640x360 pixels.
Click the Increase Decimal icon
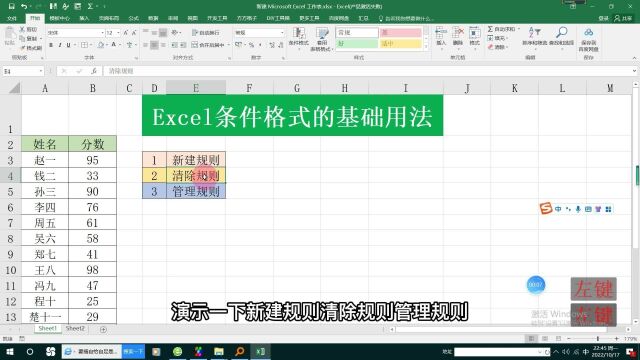point(272,45)
